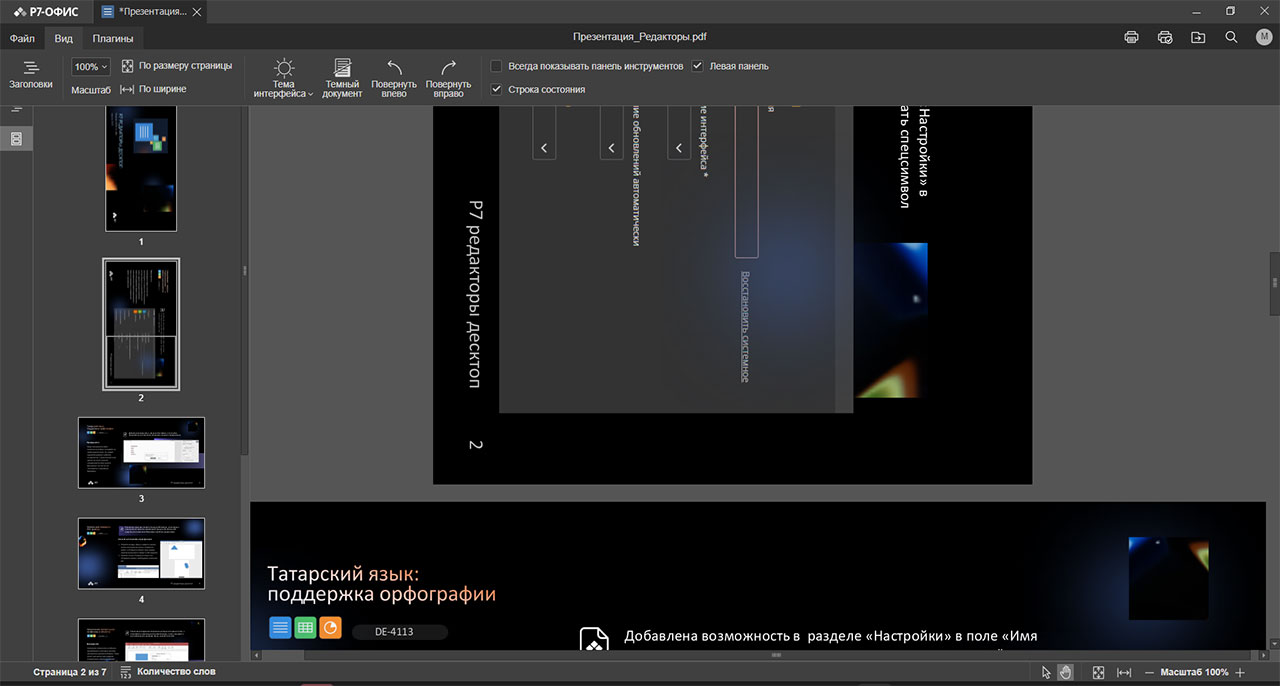The width and height of the screenshot is (1280, 686).
Task: Go to the Р7-ОФИС home tab
Action: (46, 11)
